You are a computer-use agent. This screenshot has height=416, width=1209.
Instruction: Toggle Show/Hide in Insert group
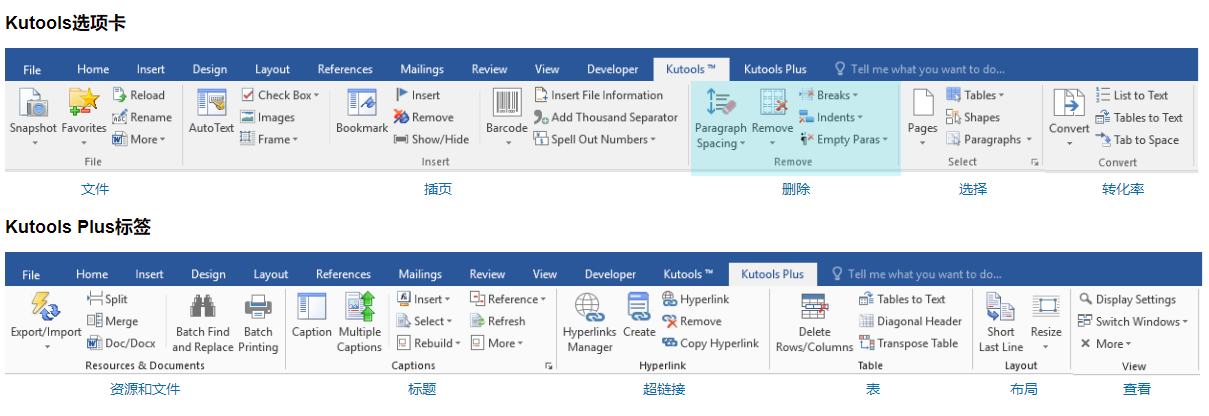[431, 139]
